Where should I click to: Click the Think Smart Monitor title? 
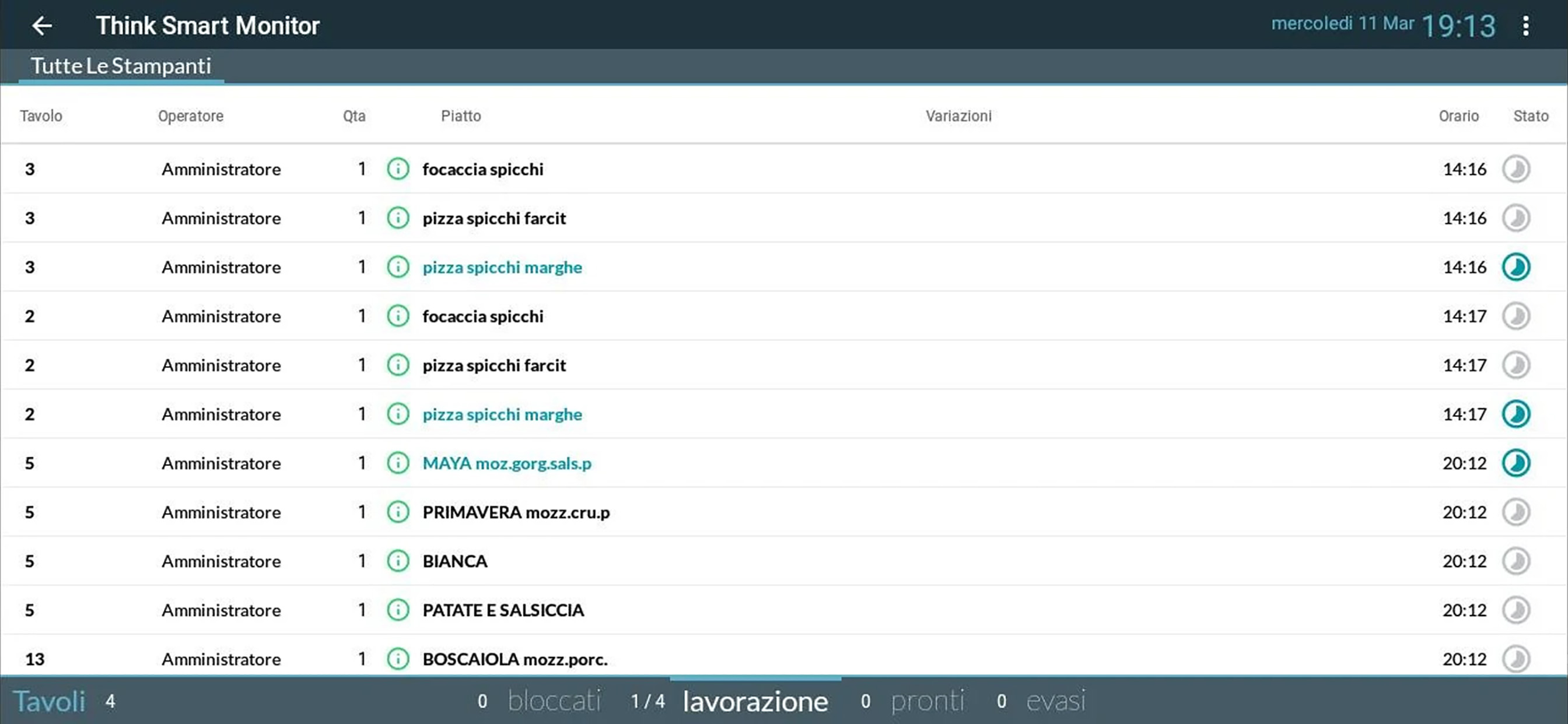[208, 26]
